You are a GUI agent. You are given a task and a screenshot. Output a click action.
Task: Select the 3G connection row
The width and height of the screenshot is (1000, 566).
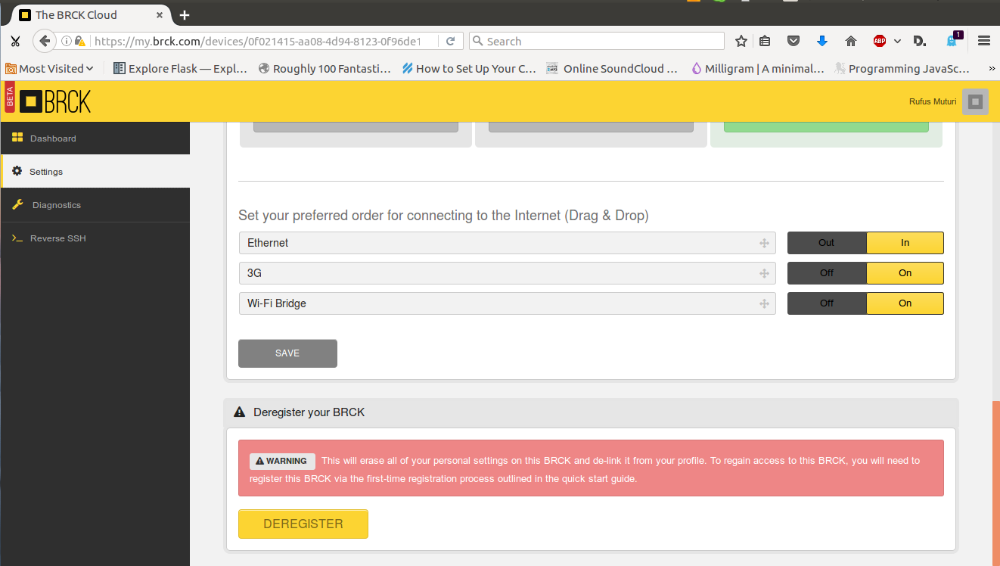coord(507,273)
